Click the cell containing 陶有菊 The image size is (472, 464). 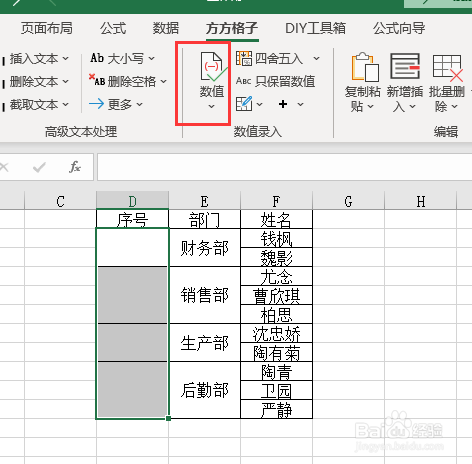pos(276,352)
